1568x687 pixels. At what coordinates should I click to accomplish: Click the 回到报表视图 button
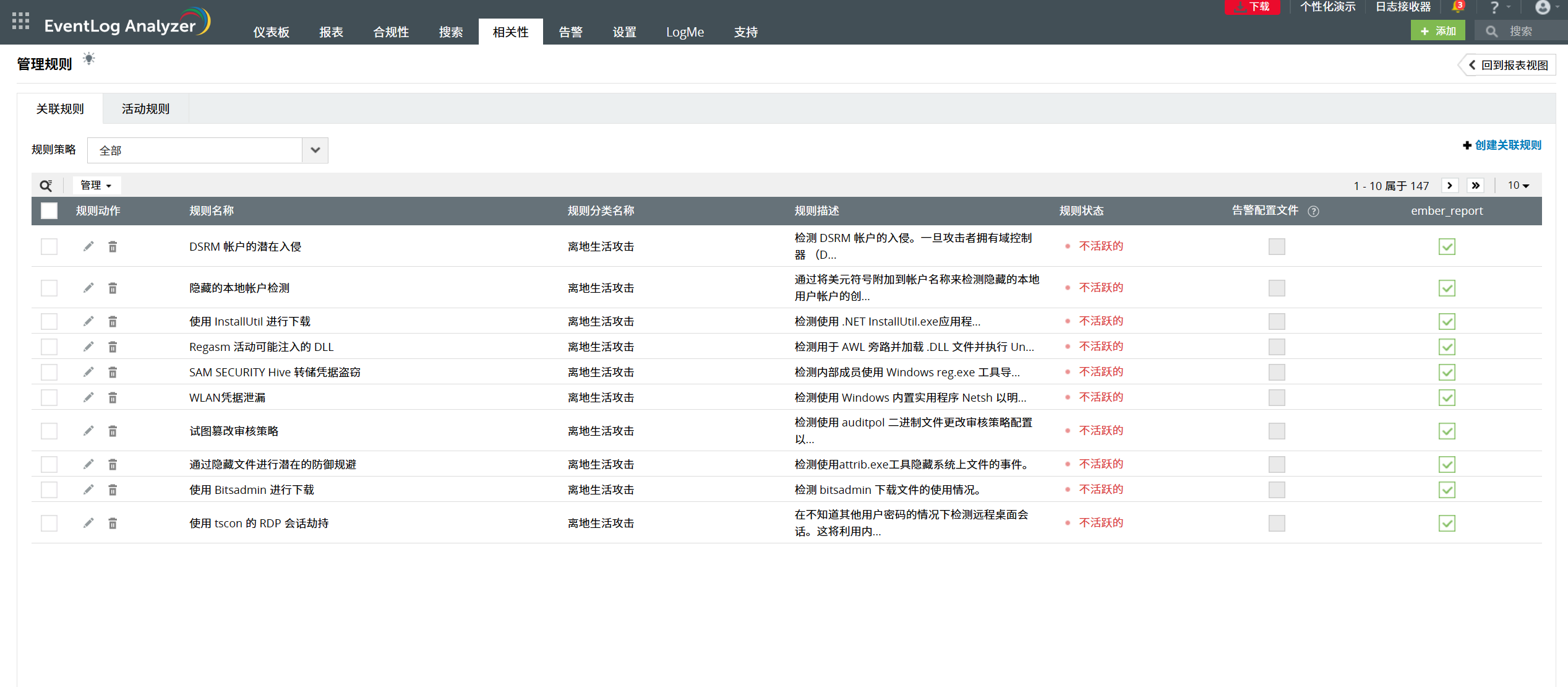point(1509,65)
